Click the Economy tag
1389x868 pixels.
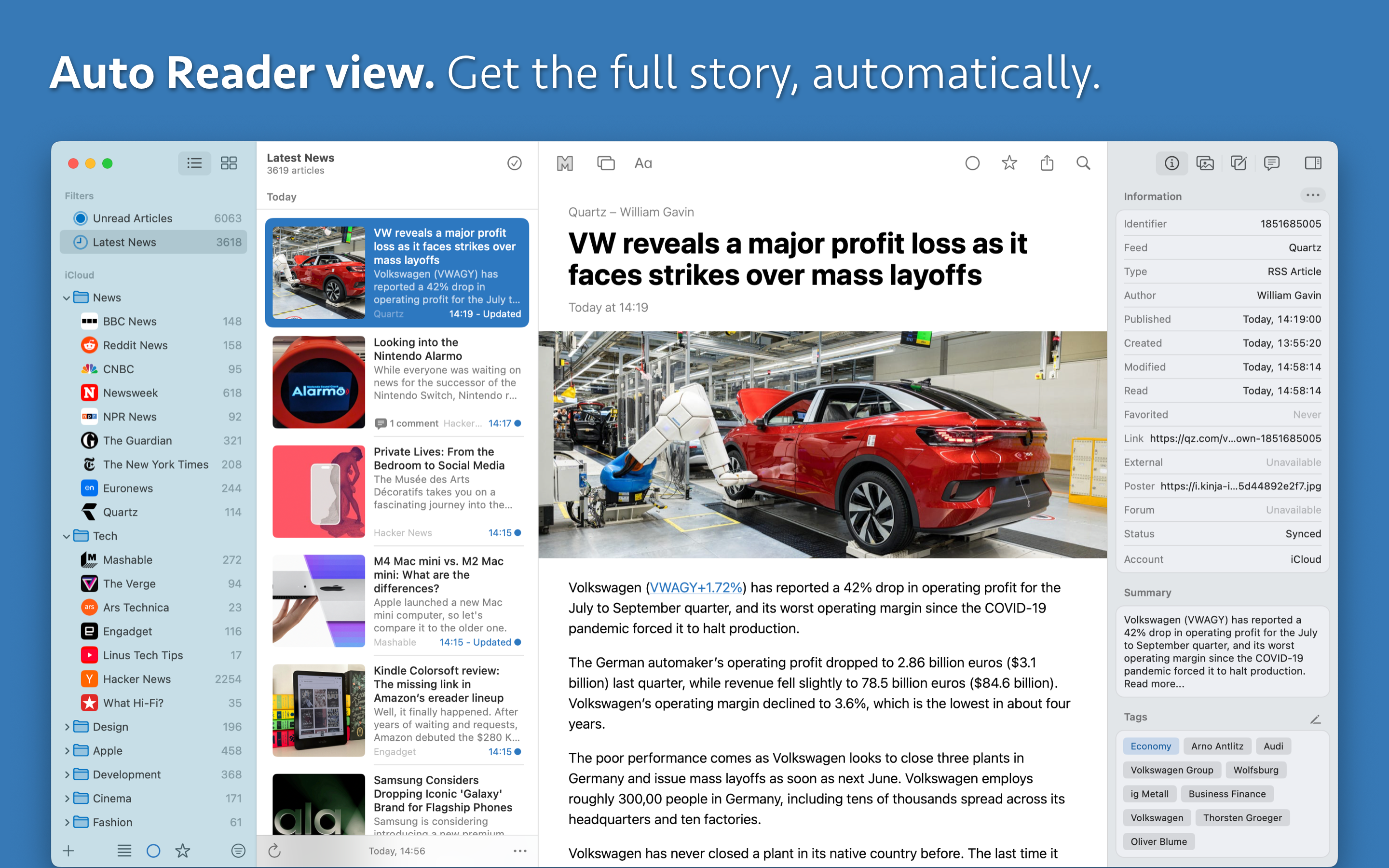(x=1150, y=746)
